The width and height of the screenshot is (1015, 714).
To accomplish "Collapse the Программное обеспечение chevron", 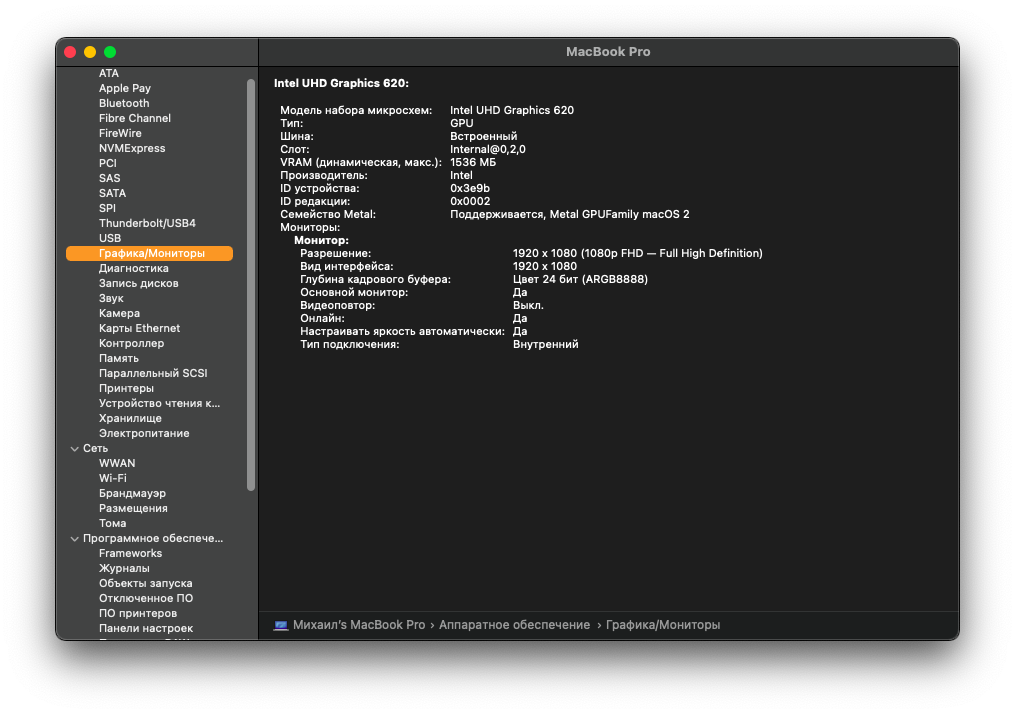I will tap(74, 539).
